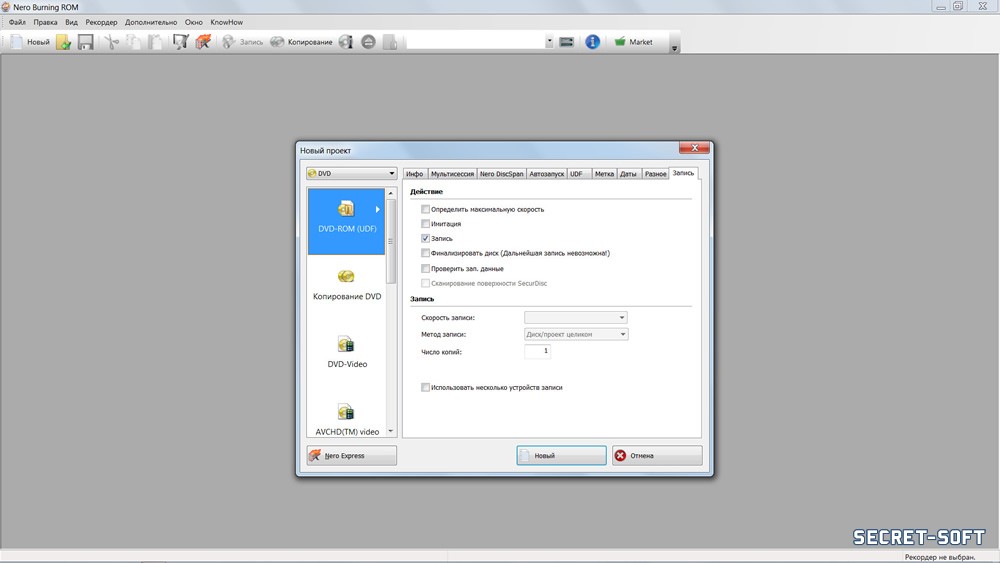Click the Новый button in dialog
This screenshot has width=1000, height=563.
pyautogui.click(x=561, y=456)
